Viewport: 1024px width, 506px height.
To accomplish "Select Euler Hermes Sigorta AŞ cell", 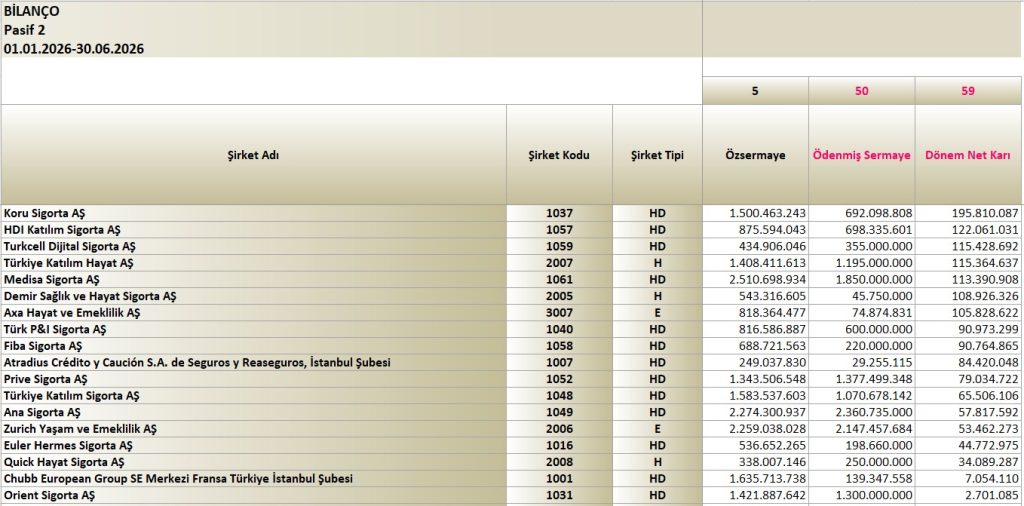I will (x=253, y=445).
